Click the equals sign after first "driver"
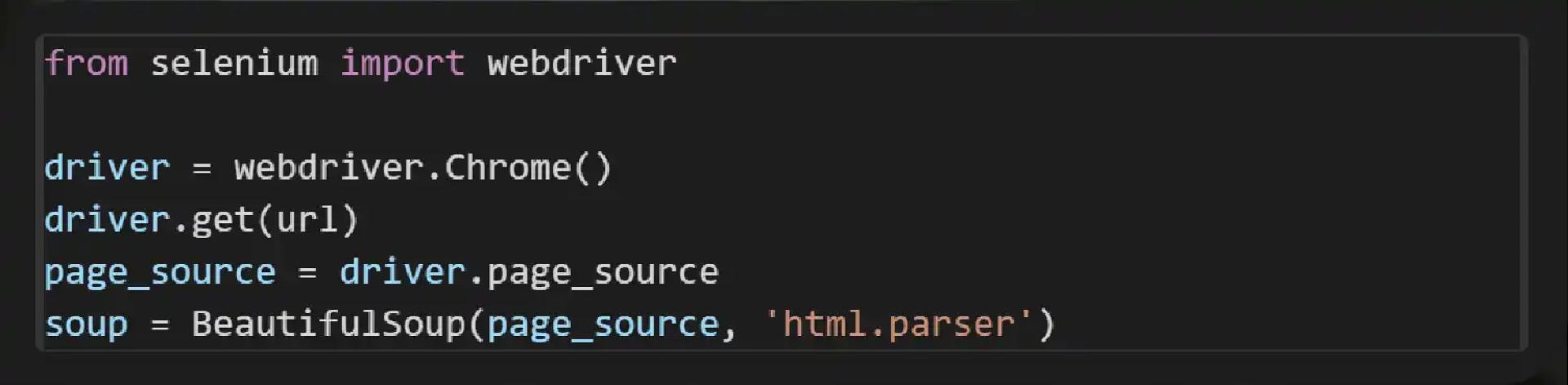The width and height of the screenshot is (1568, 385). pos(202,168)
